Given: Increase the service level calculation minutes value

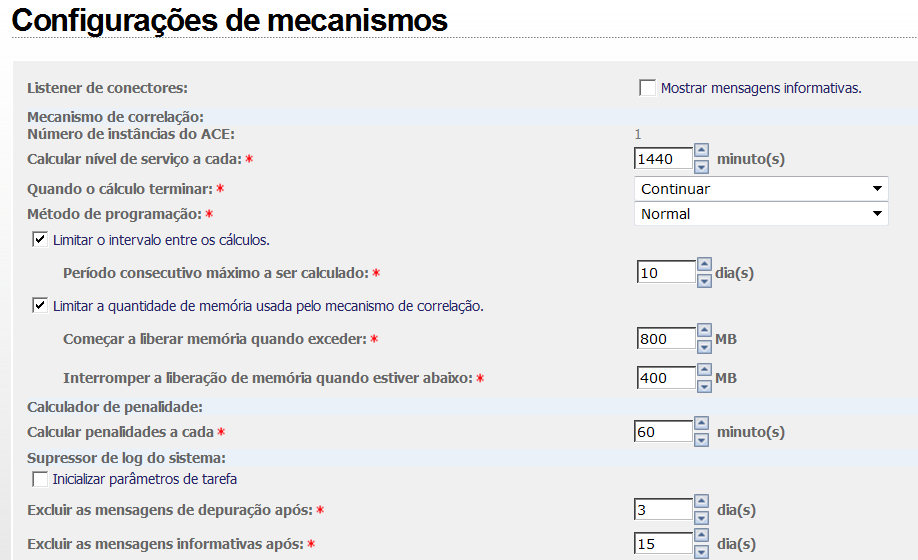Looking at the screenshot, I should pyautogui.click(x=702, y=152).
